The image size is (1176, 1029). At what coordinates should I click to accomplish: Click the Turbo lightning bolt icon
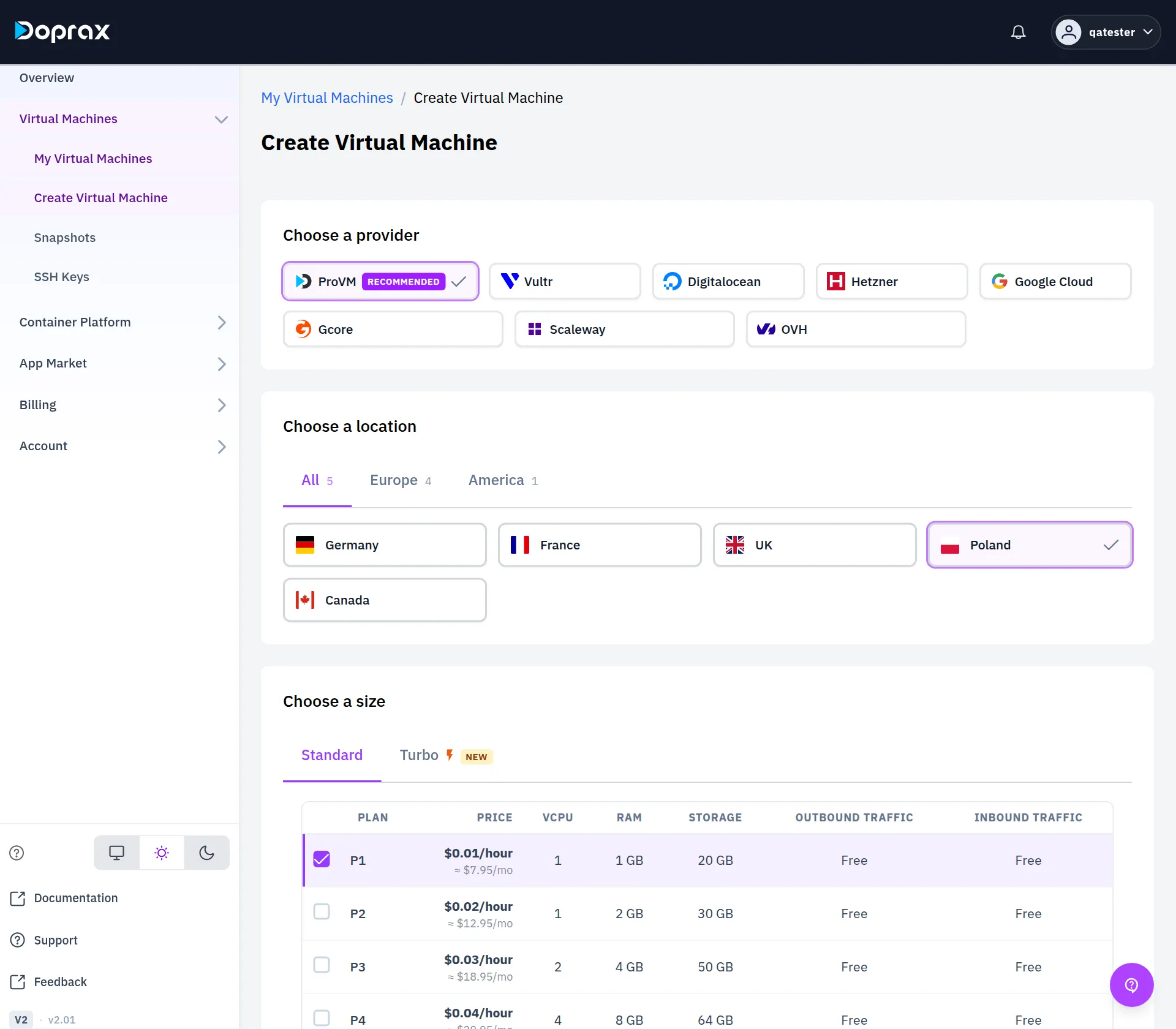pos(450,755)
